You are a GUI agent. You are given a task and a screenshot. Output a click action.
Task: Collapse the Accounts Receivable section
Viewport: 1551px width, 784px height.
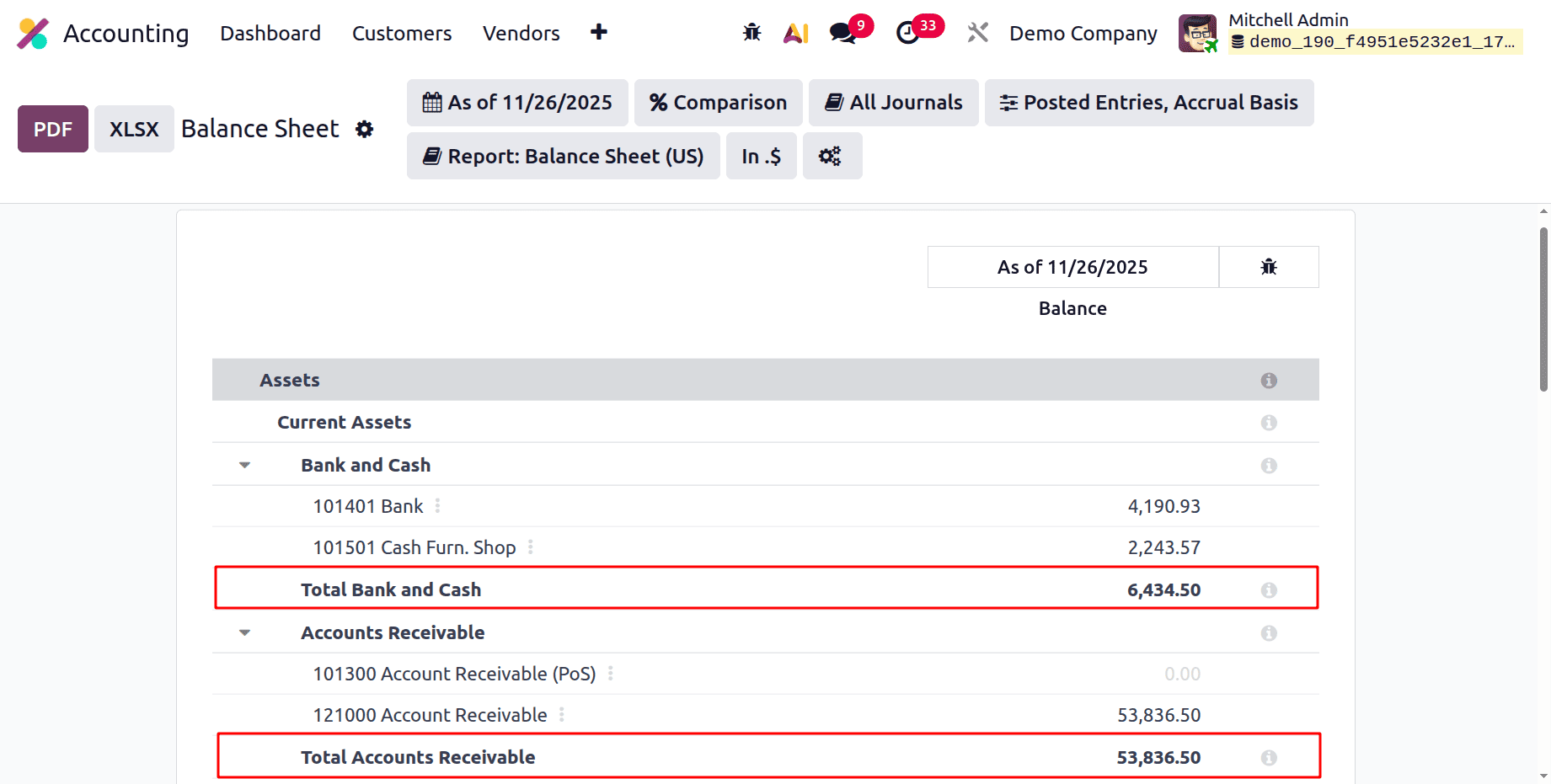[x=244, y=632]
